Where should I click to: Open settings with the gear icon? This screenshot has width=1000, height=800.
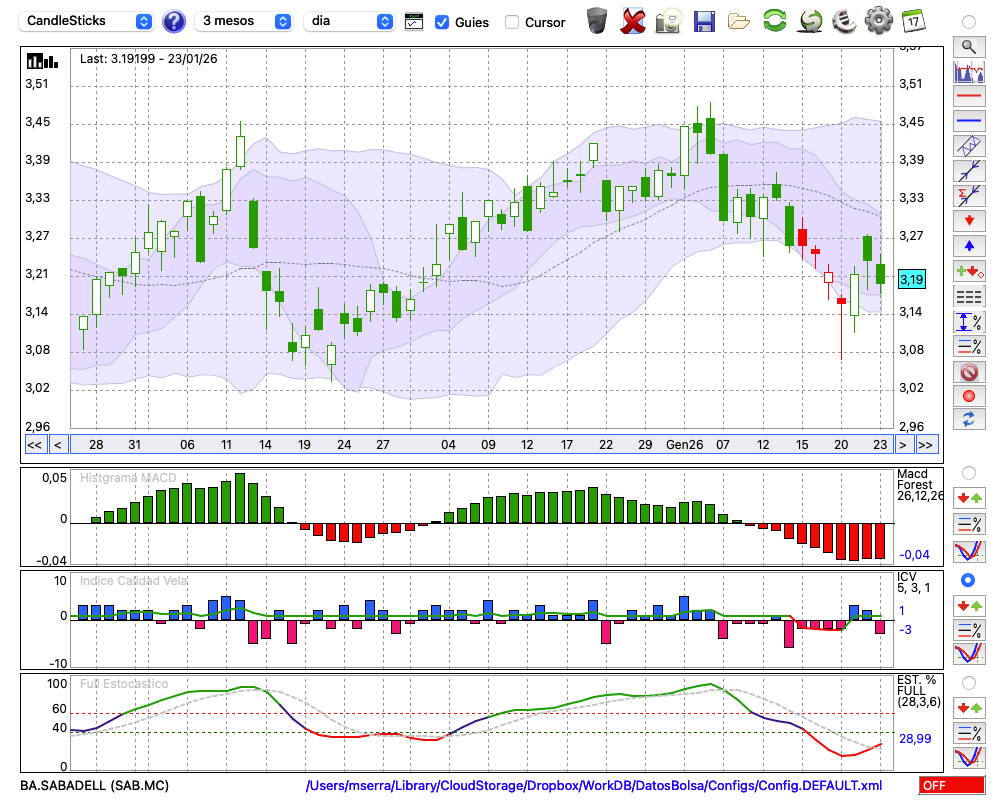pos(878,21)
